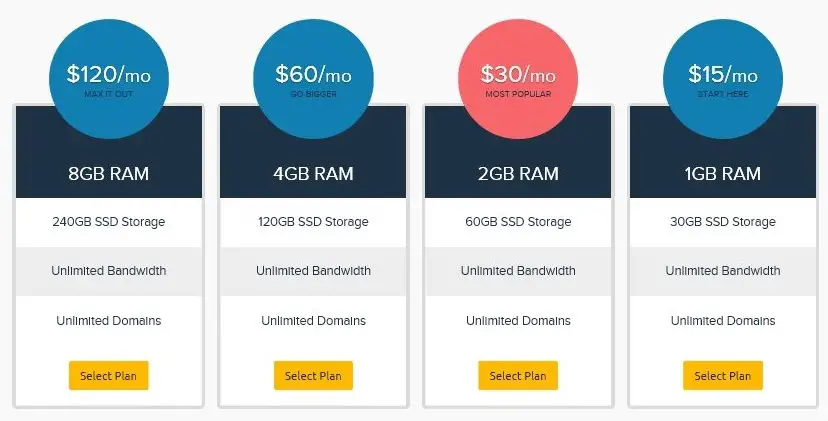Click the 2GB RAM heading
This screenshot has width=828, height=421.
[x=518, y=174]
